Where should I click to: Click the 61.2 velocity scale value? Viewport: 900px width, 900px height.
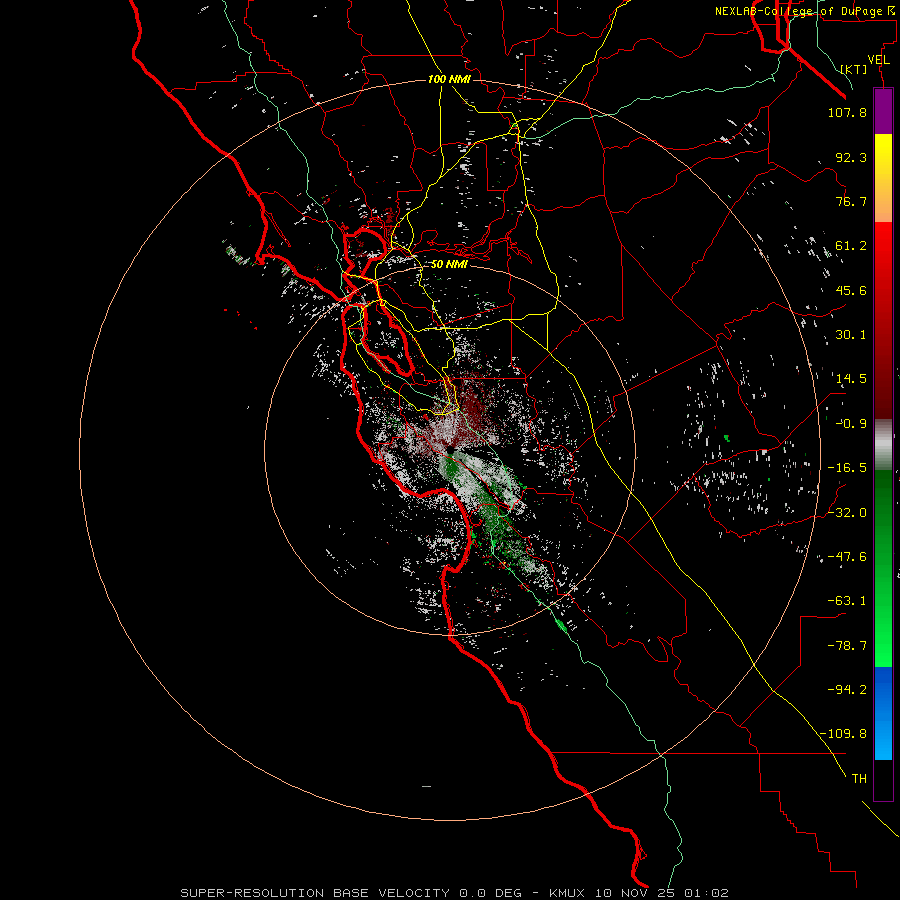[x=851, y=246]
